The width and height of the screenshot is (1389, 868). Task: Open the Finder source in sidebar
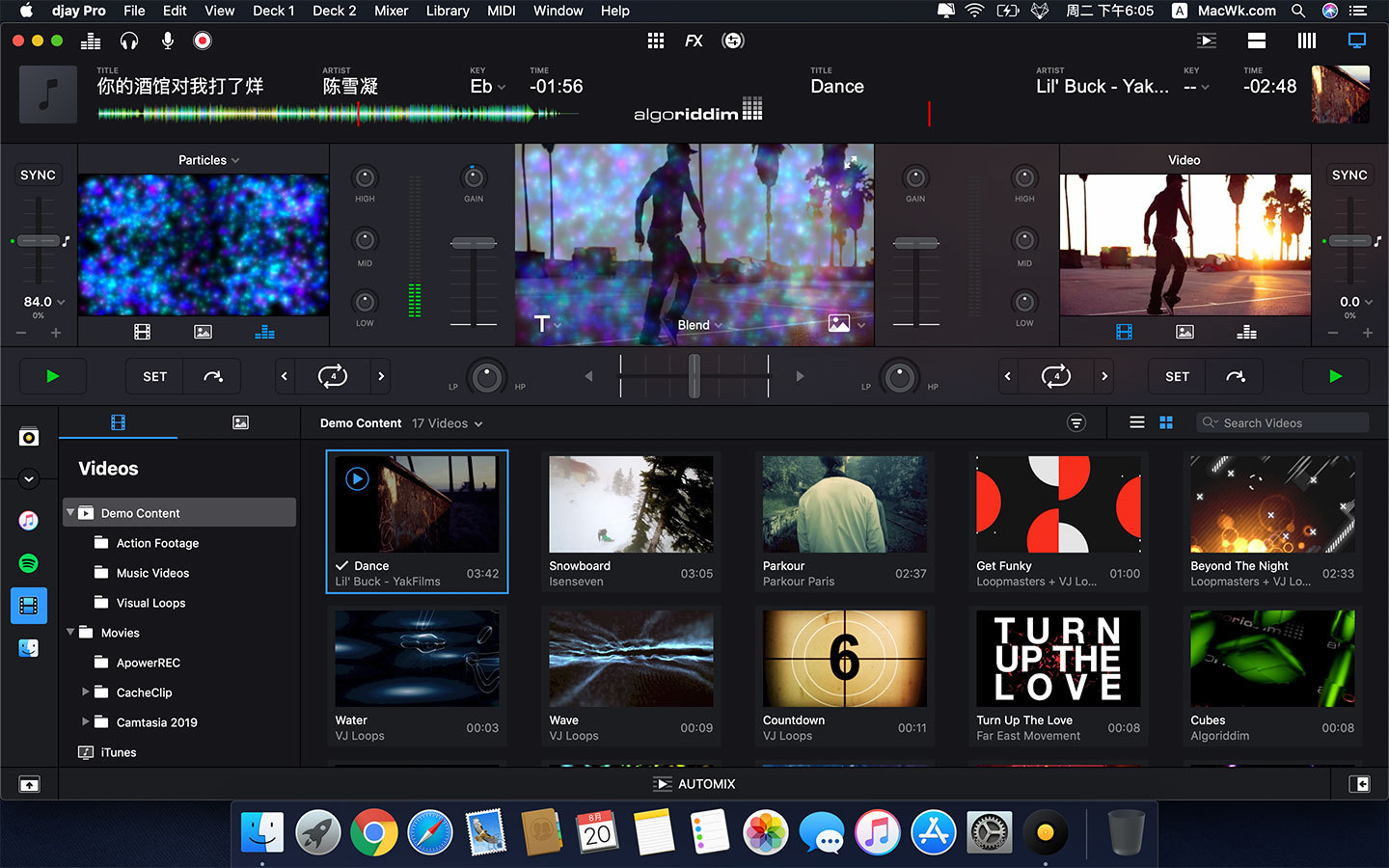[x=29, y=648]
